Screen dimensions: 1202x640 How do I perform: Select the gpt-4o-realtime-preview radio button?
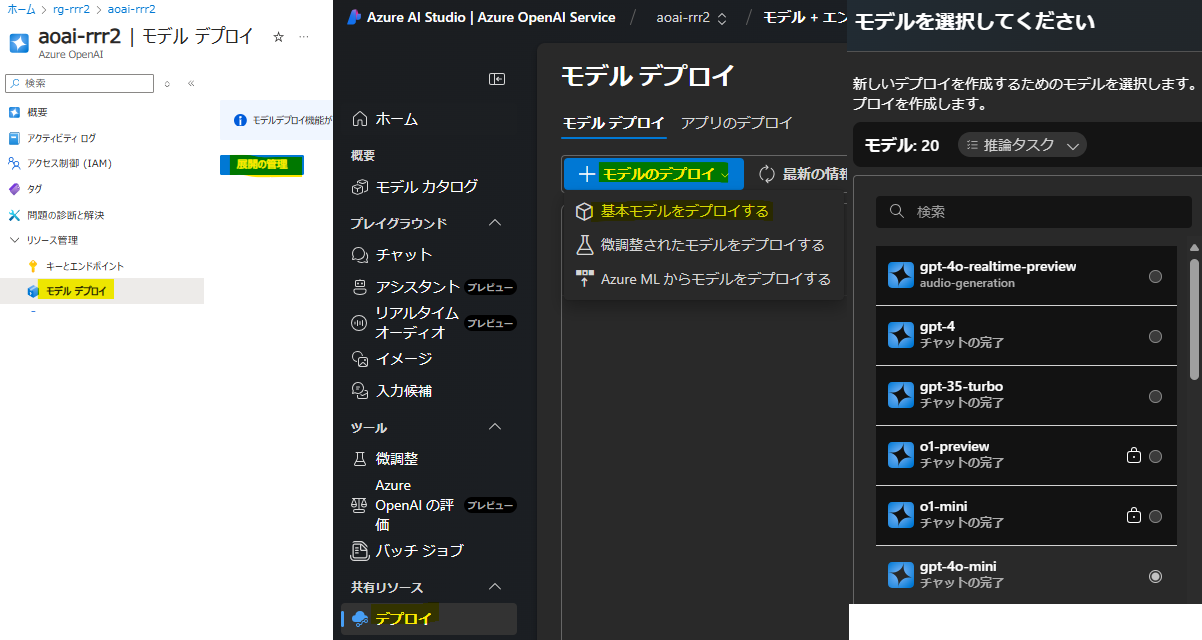(x=1156, y=276)
